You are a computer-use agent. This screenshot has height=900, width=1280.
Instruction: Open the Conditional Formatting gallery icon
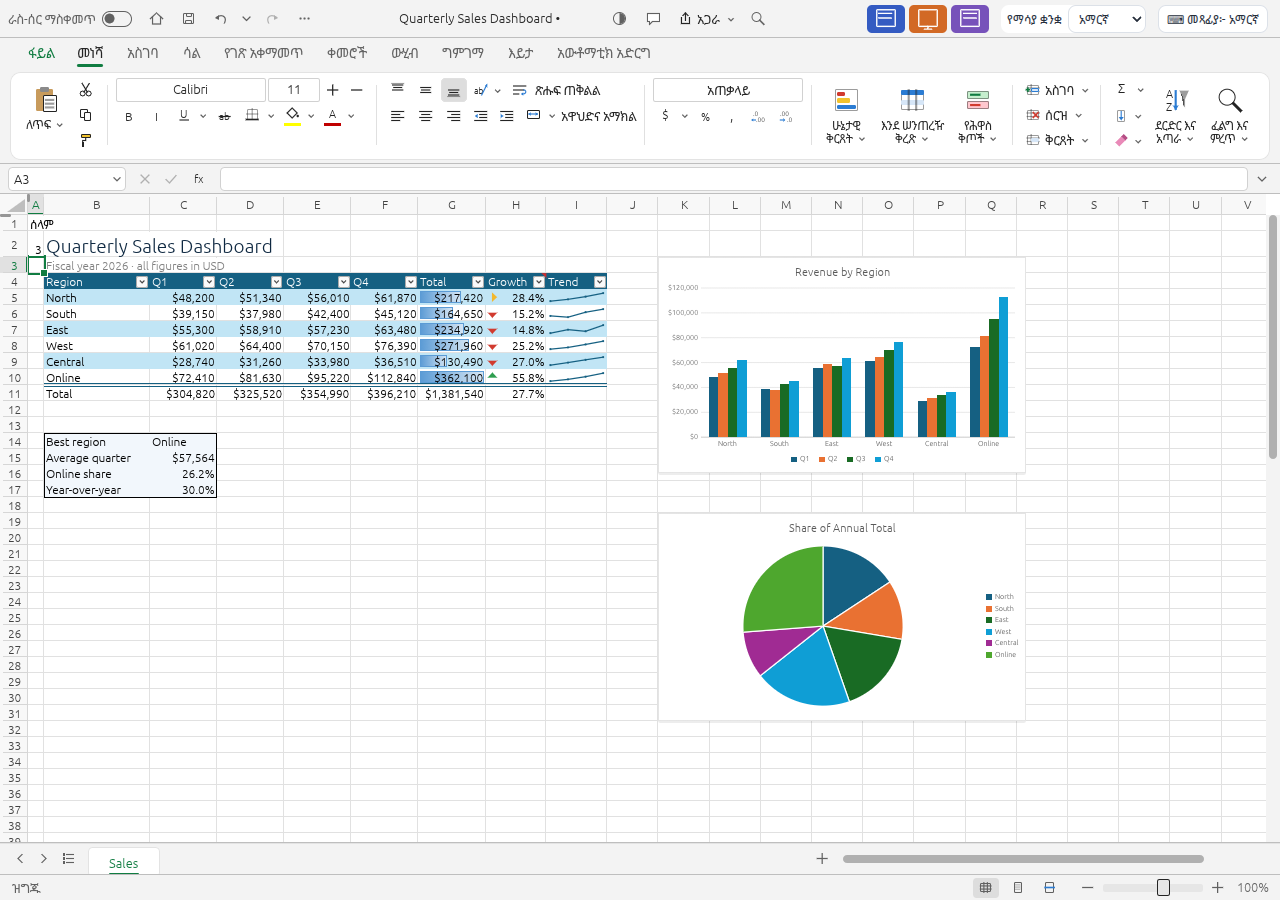(846, 100)
